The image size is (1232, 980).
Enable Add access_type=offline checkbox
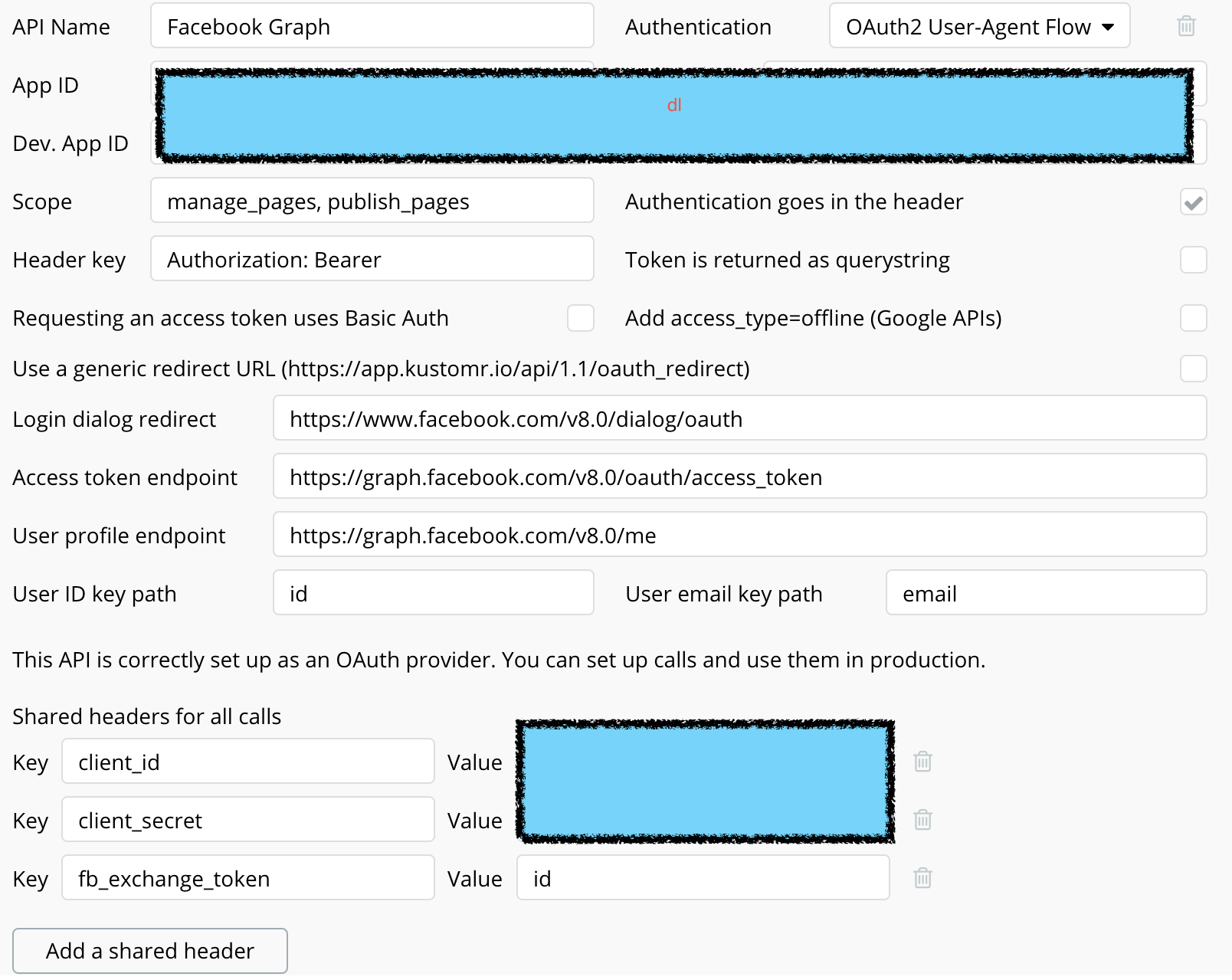click(1193, 318)
